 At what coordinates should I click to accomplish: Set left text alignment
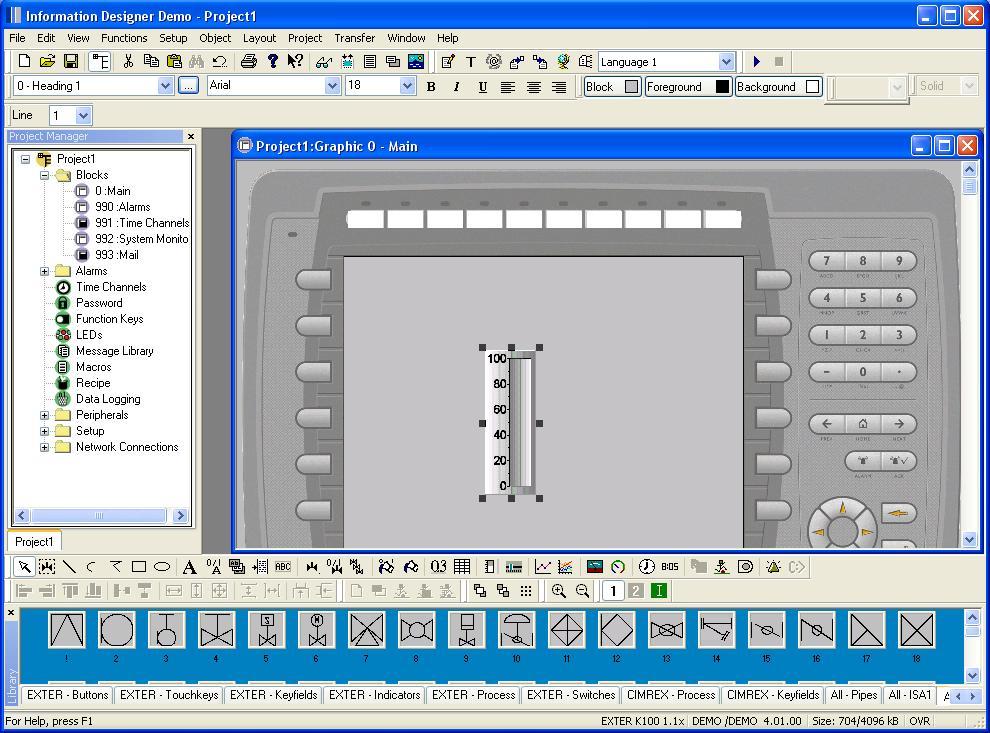pyautogui.click(x=508, y=86)
